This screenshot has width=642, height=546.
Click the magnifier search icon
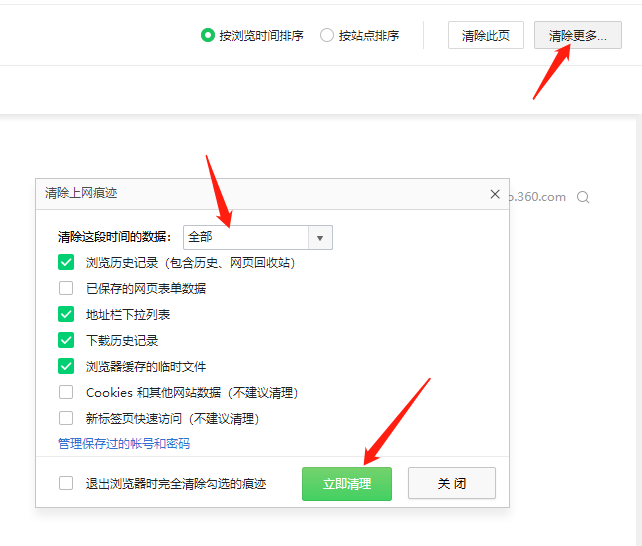583,197
